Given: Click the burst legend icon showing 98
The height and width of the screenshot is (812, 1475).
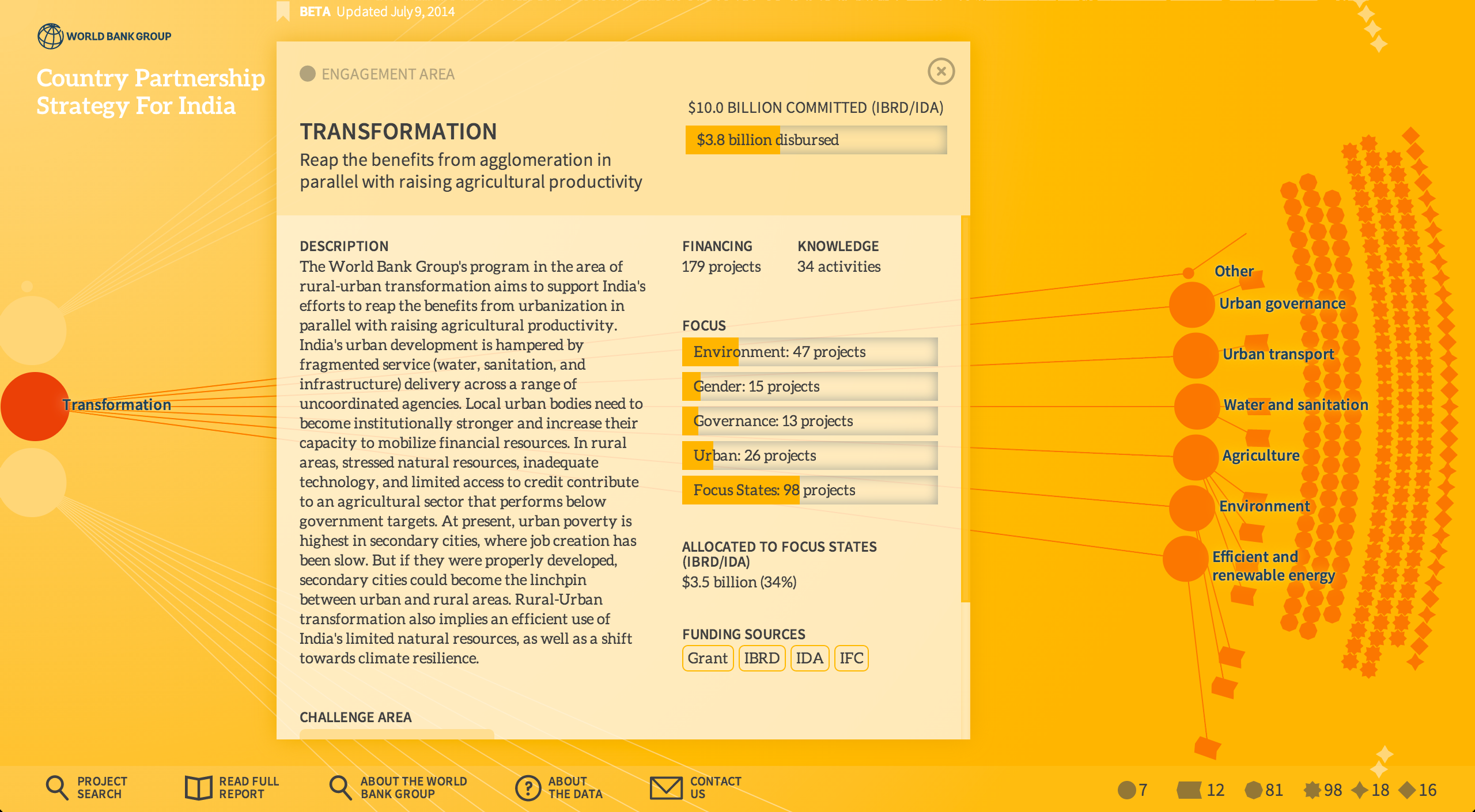Looking at the screenshot, I should click(x=1312, y=790).
